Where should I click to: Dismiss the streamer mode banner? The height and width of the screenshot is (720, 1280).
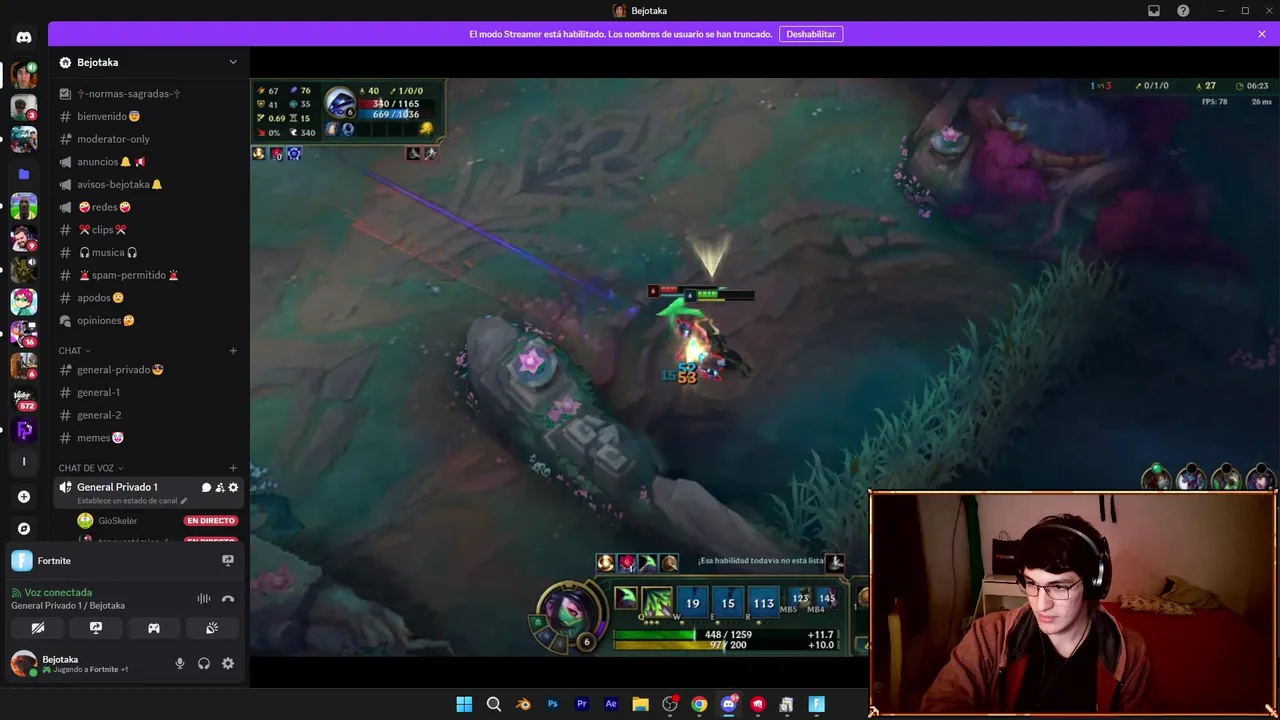(x=1262, y=34)
